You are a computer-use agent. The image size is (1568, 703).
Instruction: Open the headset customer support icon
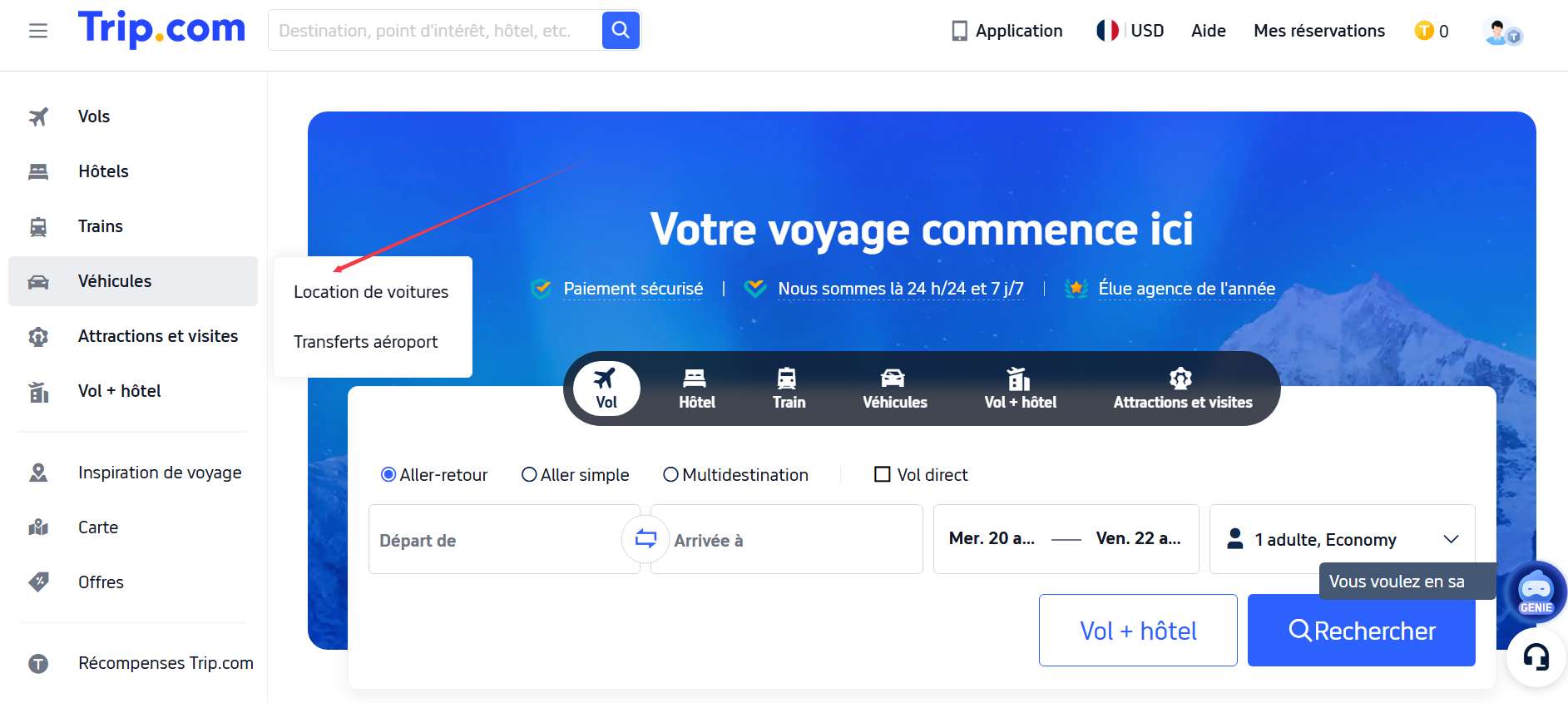pyautogui.click(x=1536, y=657)
